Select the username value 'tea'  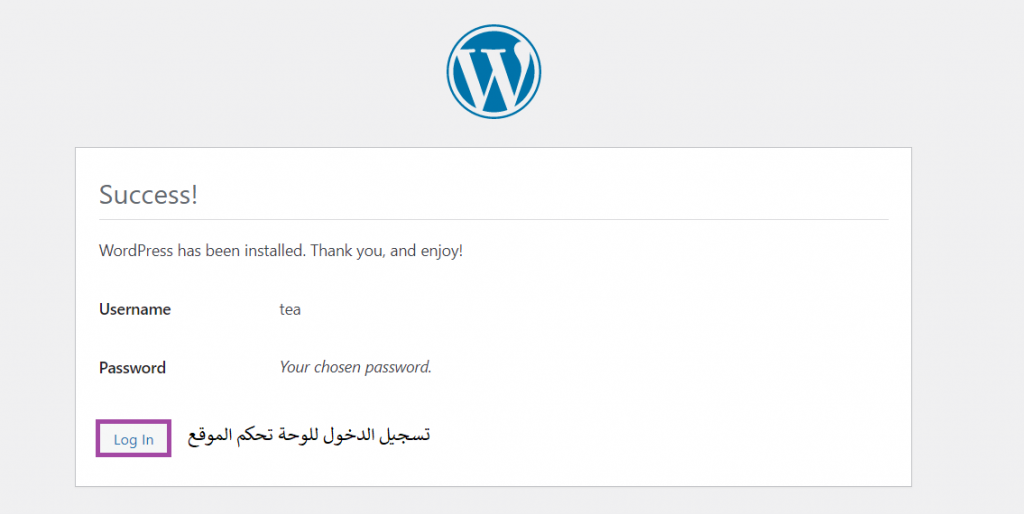click(x=290, y=309)
